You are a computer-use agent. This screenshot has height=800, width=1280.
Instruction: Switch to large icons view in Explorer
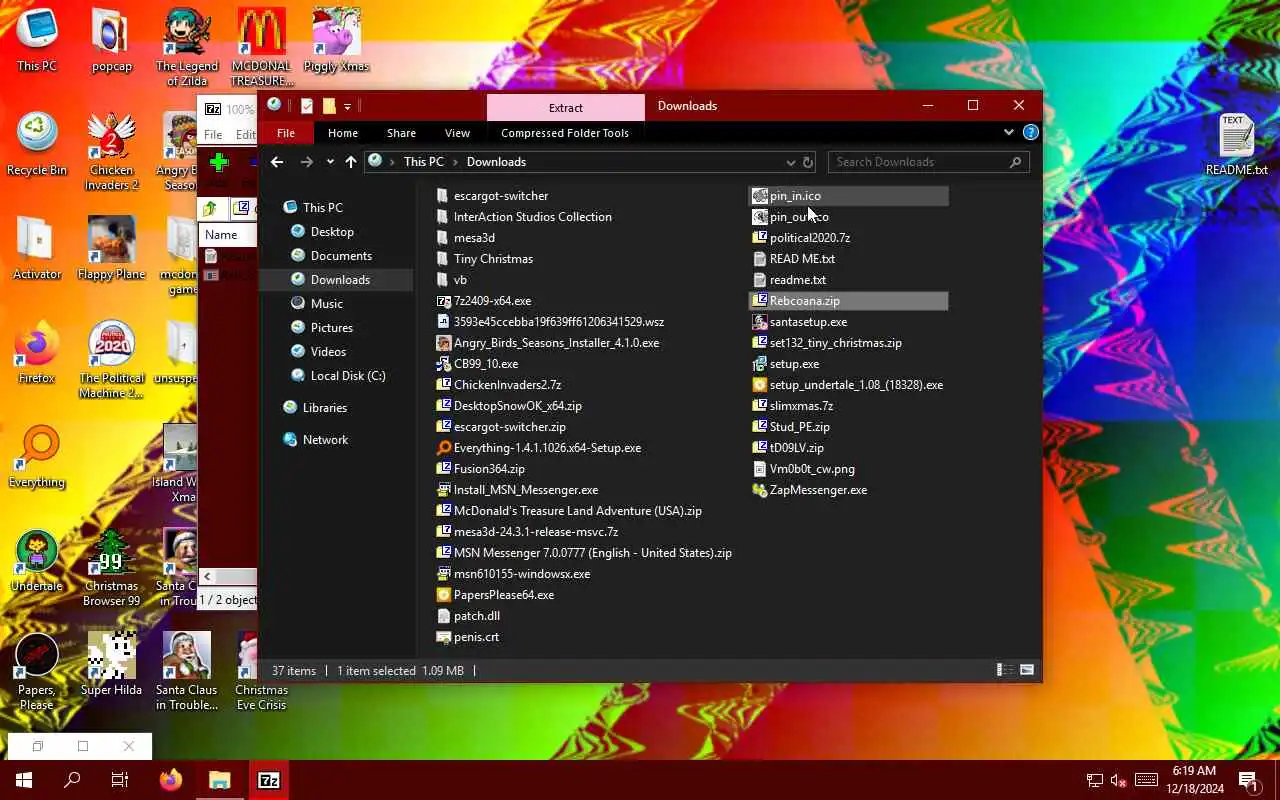pos(1026,670)
